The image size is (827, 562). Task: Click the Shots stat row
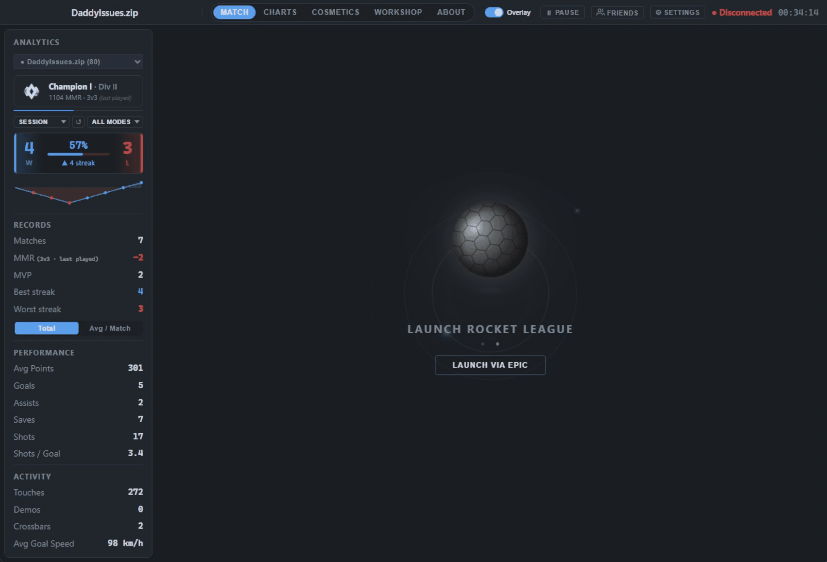point(78,437)
